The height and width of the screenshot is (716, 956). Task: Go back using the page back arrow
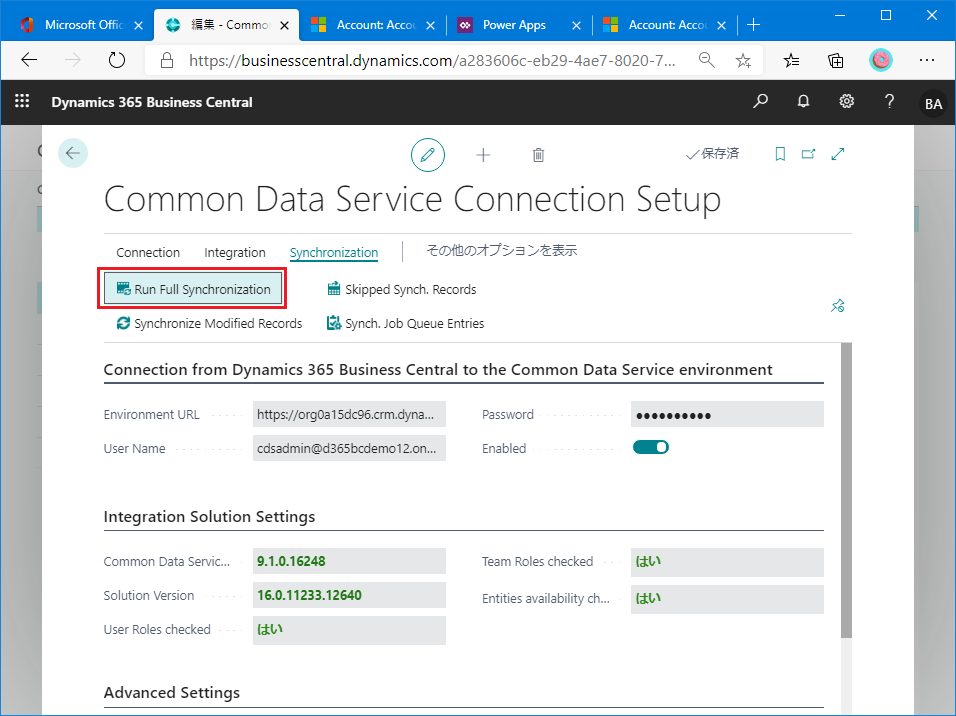(x=73, y=153)
